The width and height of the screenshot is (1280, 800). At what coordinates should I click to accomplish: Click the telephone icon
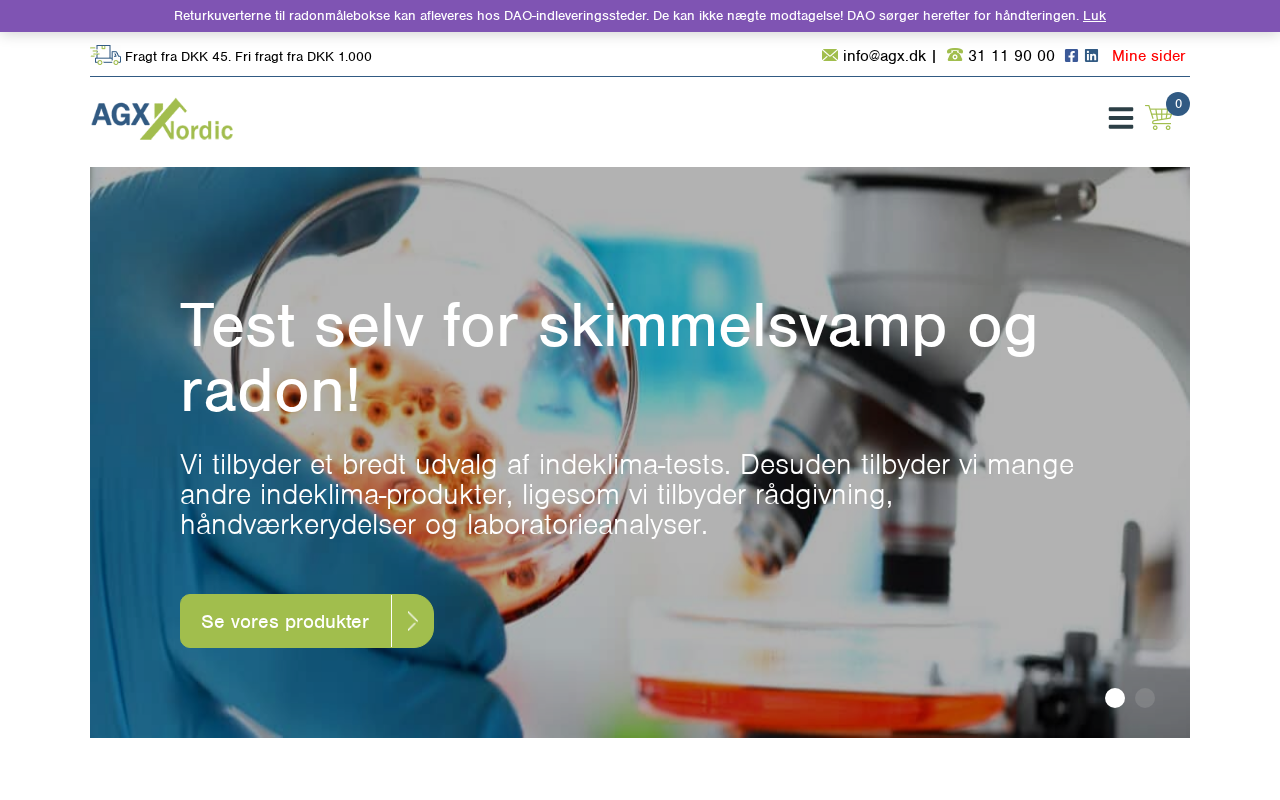955,55
